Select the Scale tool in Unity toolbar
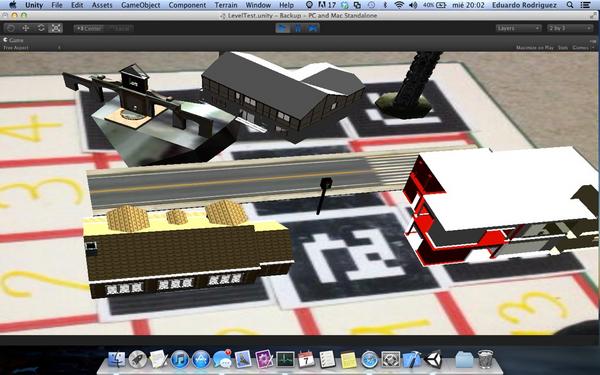The width and height of the screenshot is (600, 375). pyautogui.click(x=55, y=28)
